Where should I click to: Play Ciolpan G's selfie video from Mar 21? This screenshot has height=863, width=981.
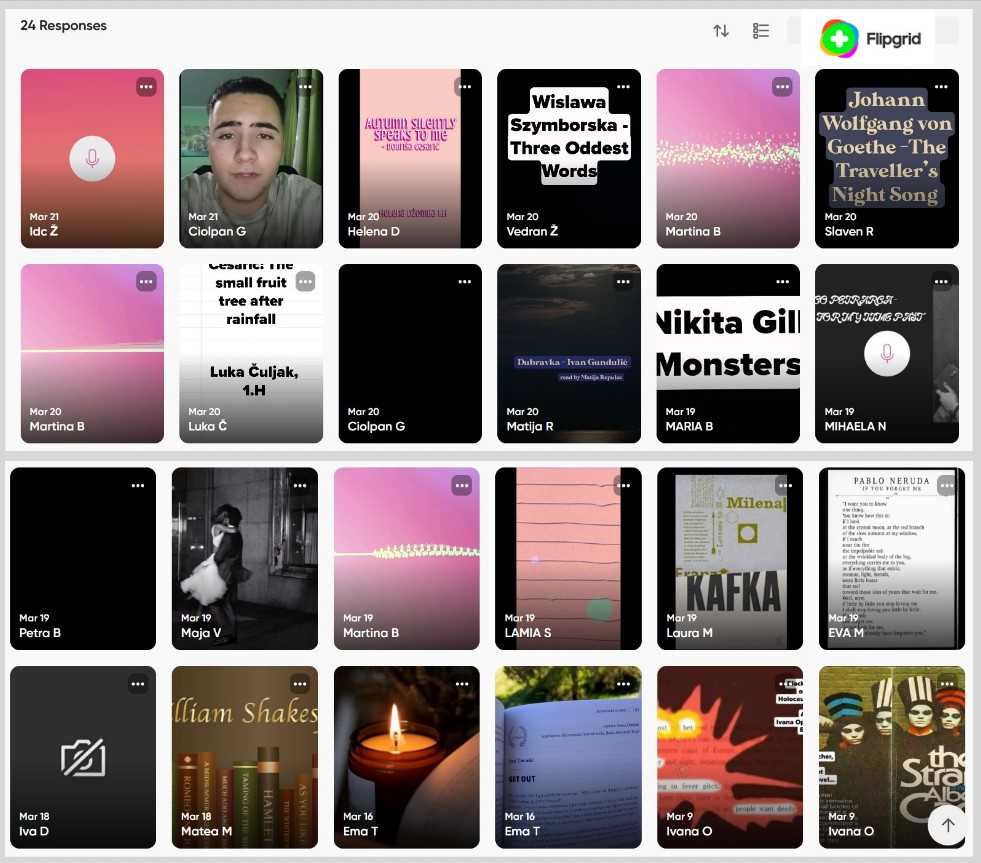coord(251,158)
